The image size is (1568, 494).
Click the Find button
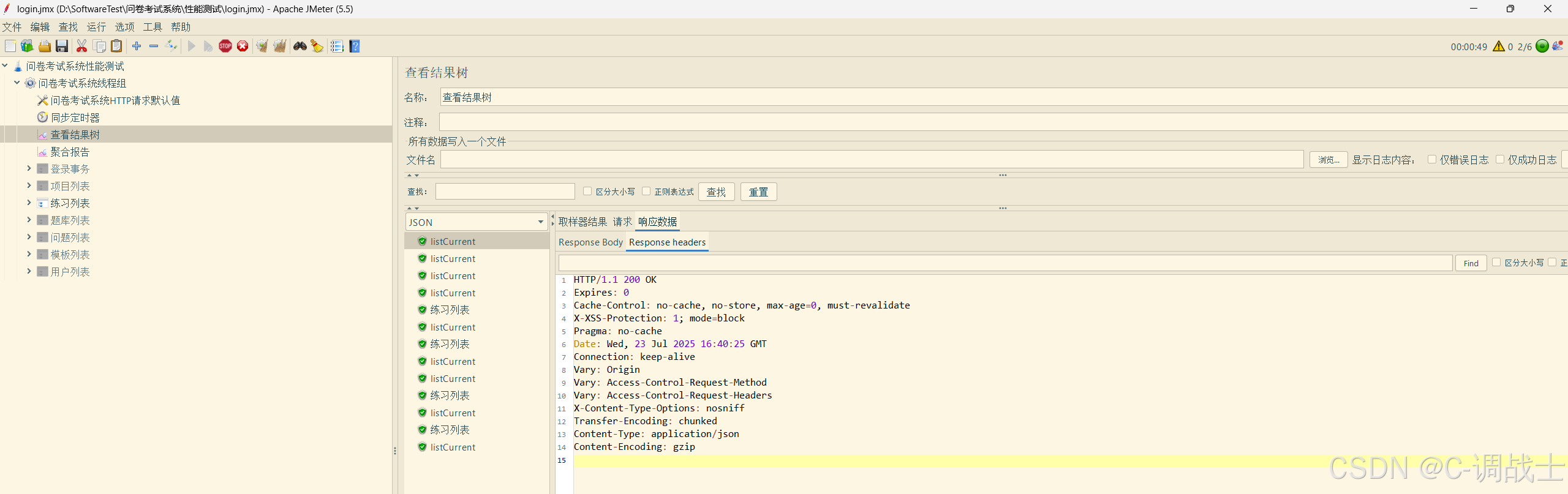(x=1471, y=263)
